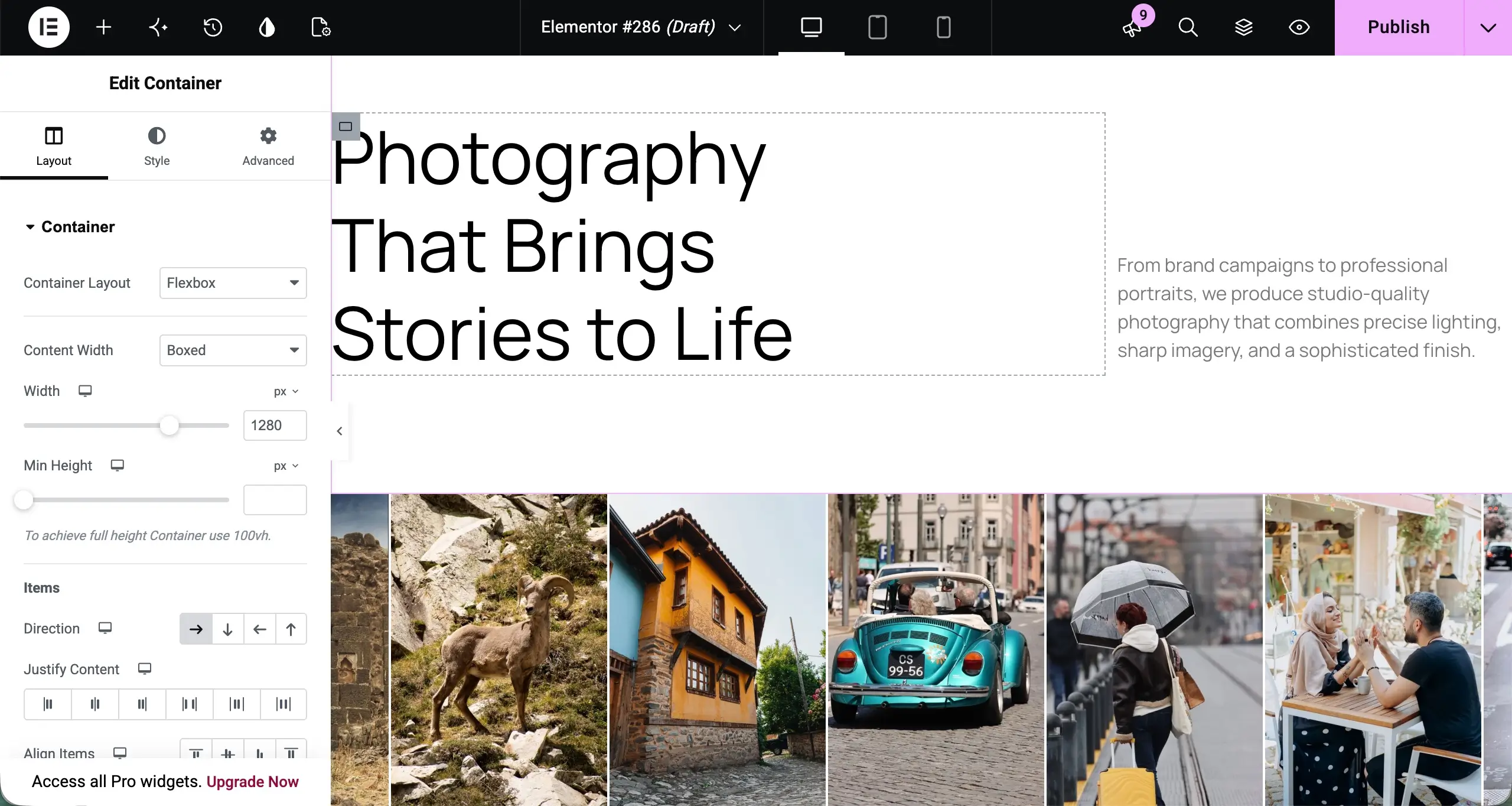Click the Min Height slider handle

tap(24, 500)
